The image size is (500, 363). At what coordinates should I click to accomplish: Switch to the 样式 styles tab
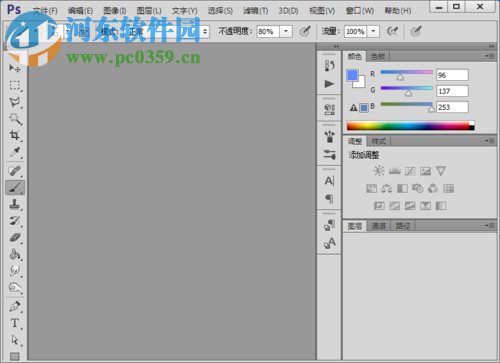pyautogui.click(x=379, y=141)
